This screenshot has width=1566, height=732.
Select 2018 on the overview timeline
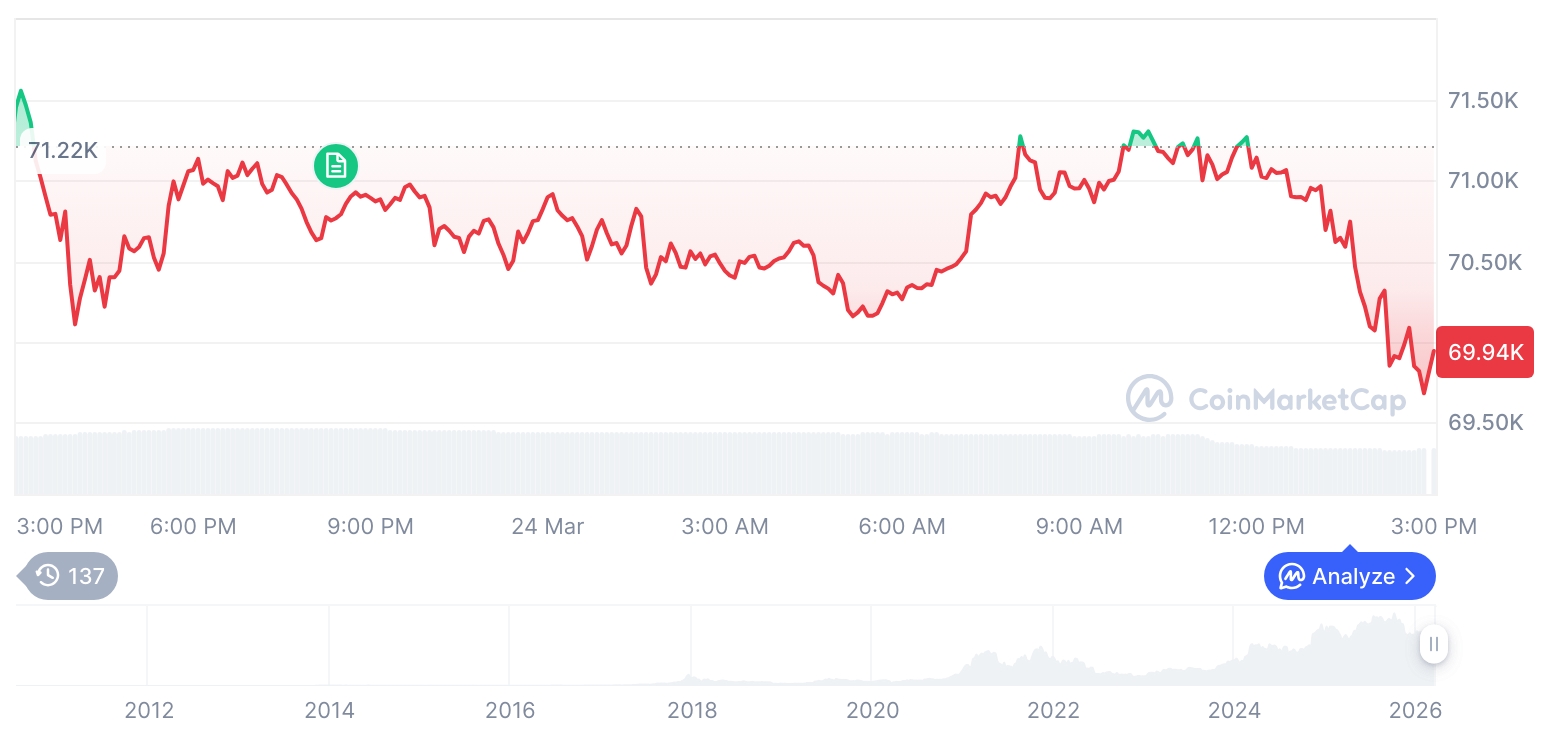[692, 711]
